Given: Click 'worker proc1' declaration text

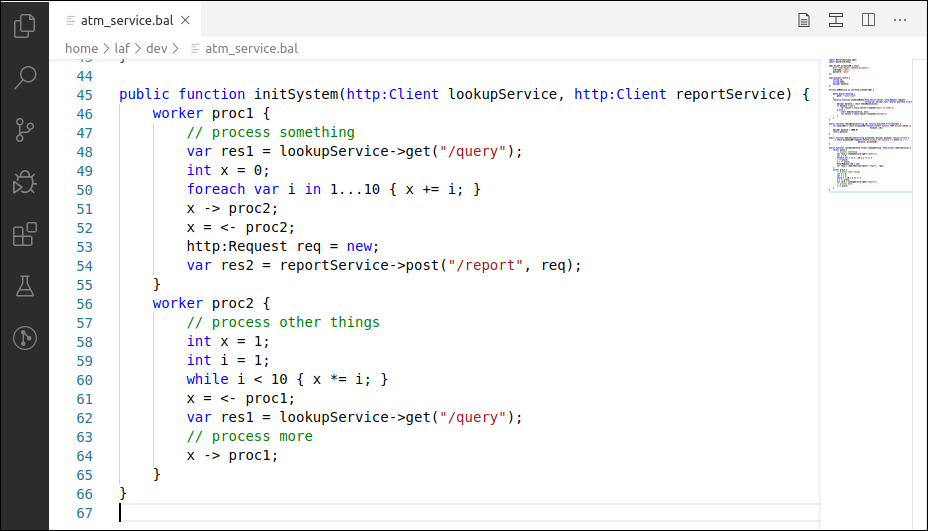Looking at the screenshot, I should pos(203,113).
